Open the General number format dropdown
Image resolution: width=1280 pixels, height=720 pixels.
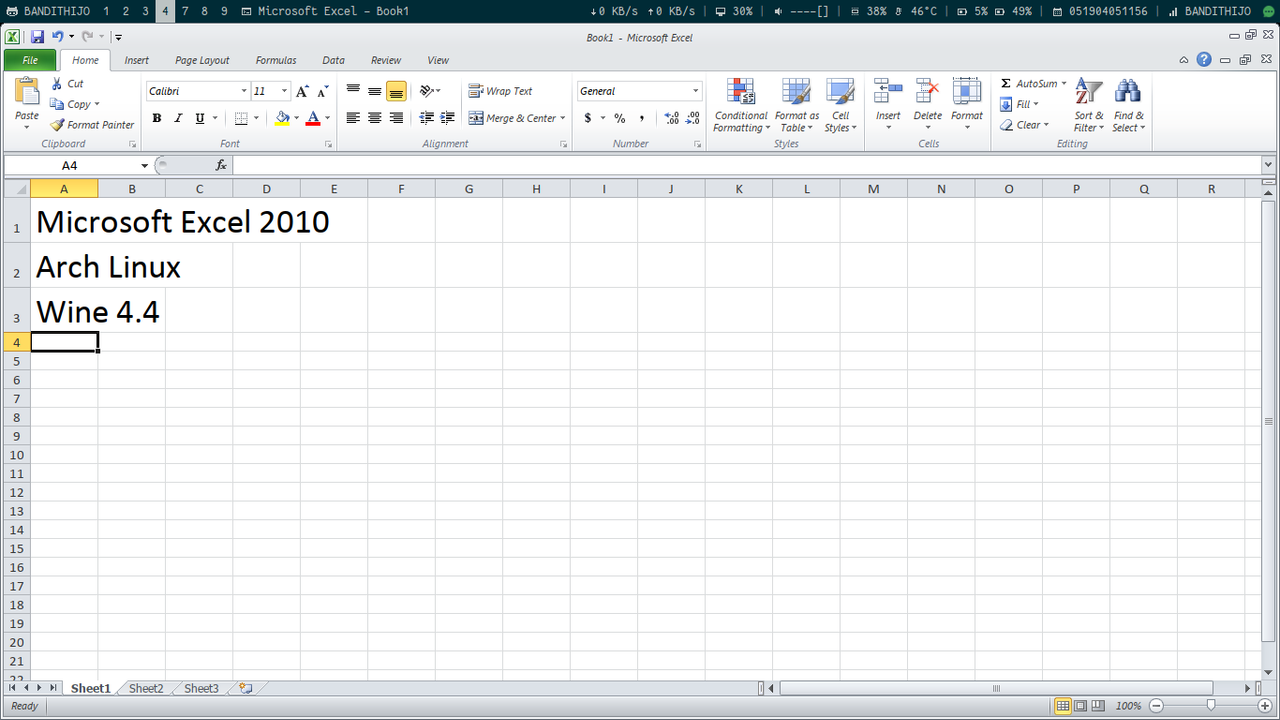pos(696,91)
